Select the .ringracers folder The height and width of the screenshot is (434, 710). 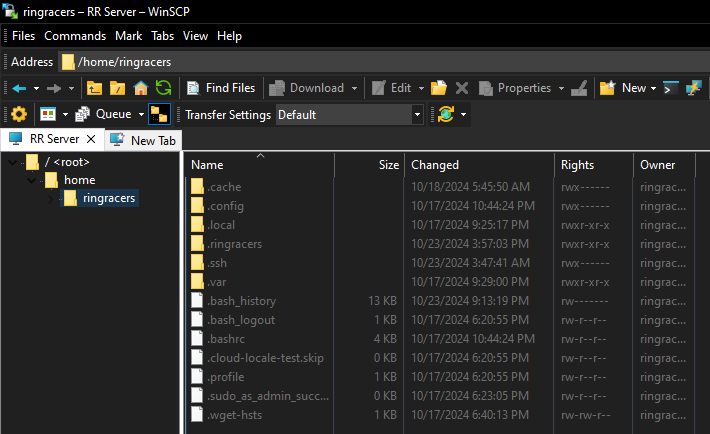[x=235, y=244]
